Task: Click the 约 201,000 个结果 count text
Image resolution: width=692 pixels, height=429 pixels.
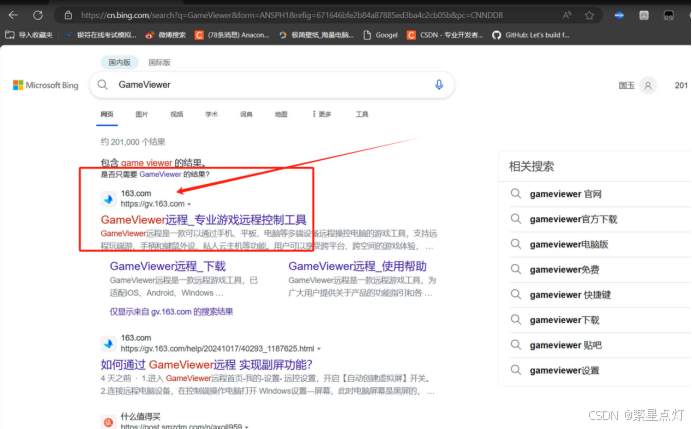Action: click(133, 142)
